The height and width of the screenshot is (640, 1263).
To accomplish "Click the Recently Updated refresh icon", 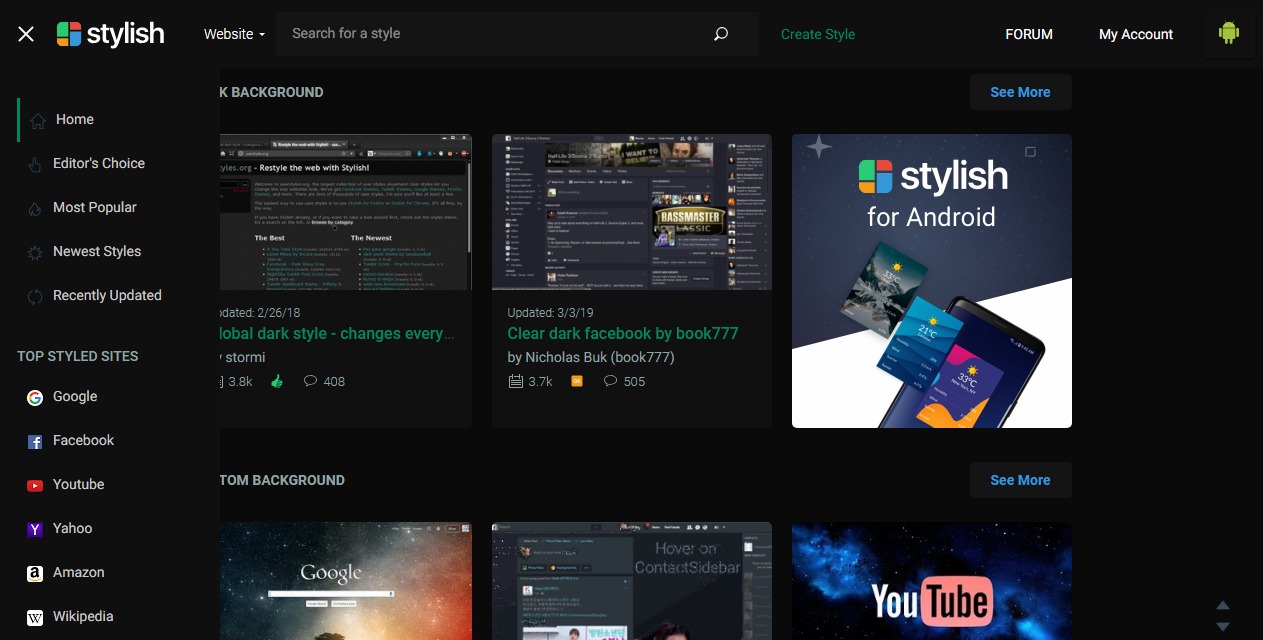I will point(35,296).
